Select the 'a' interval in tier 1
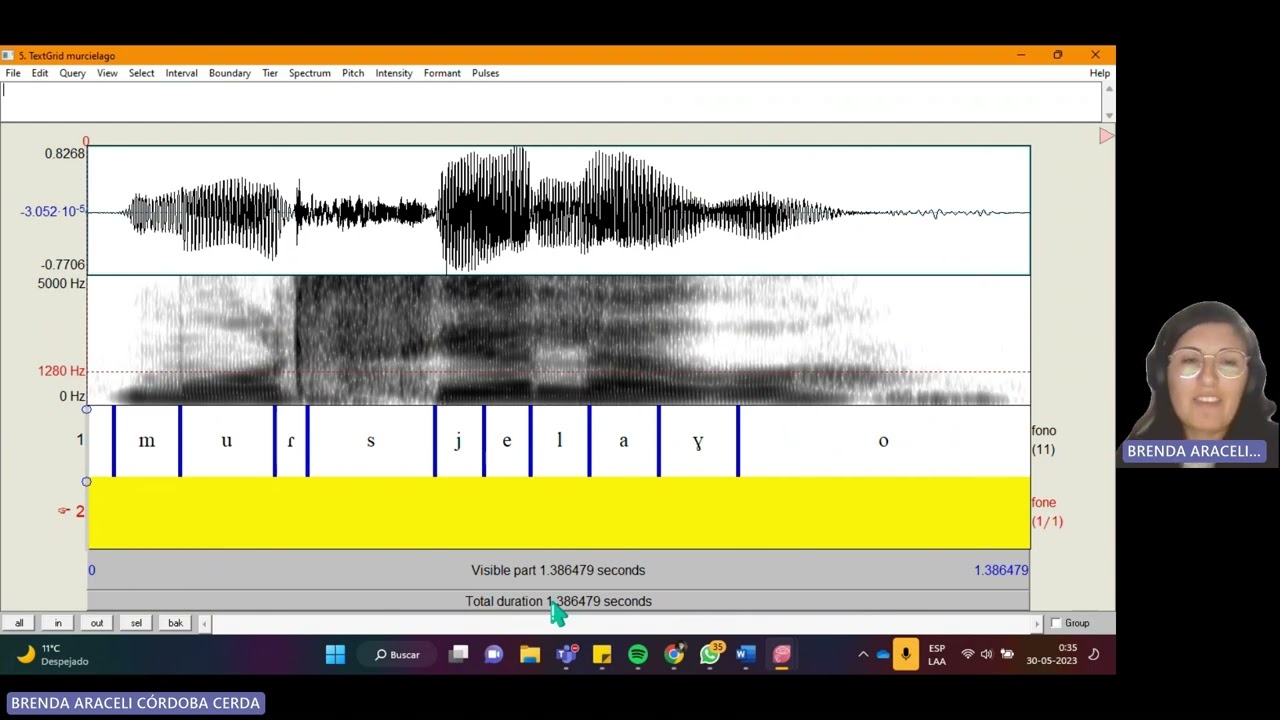This screenshot has width=1280, height=720. 624,441
